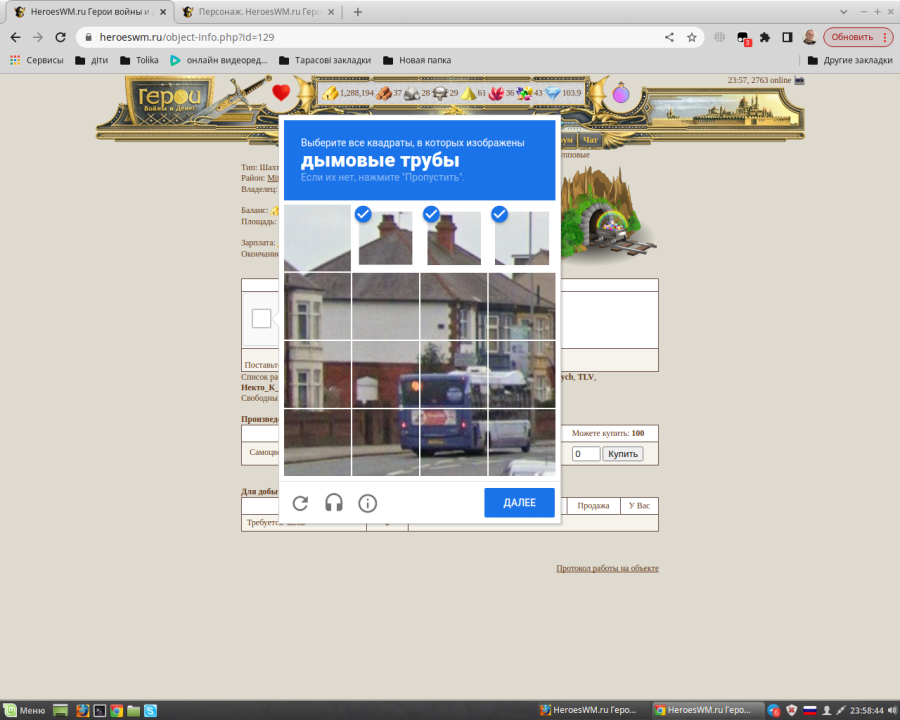Bookmark this page with the star icon
The width and height of the screenshot is (900, 720).
pos(692,37)
